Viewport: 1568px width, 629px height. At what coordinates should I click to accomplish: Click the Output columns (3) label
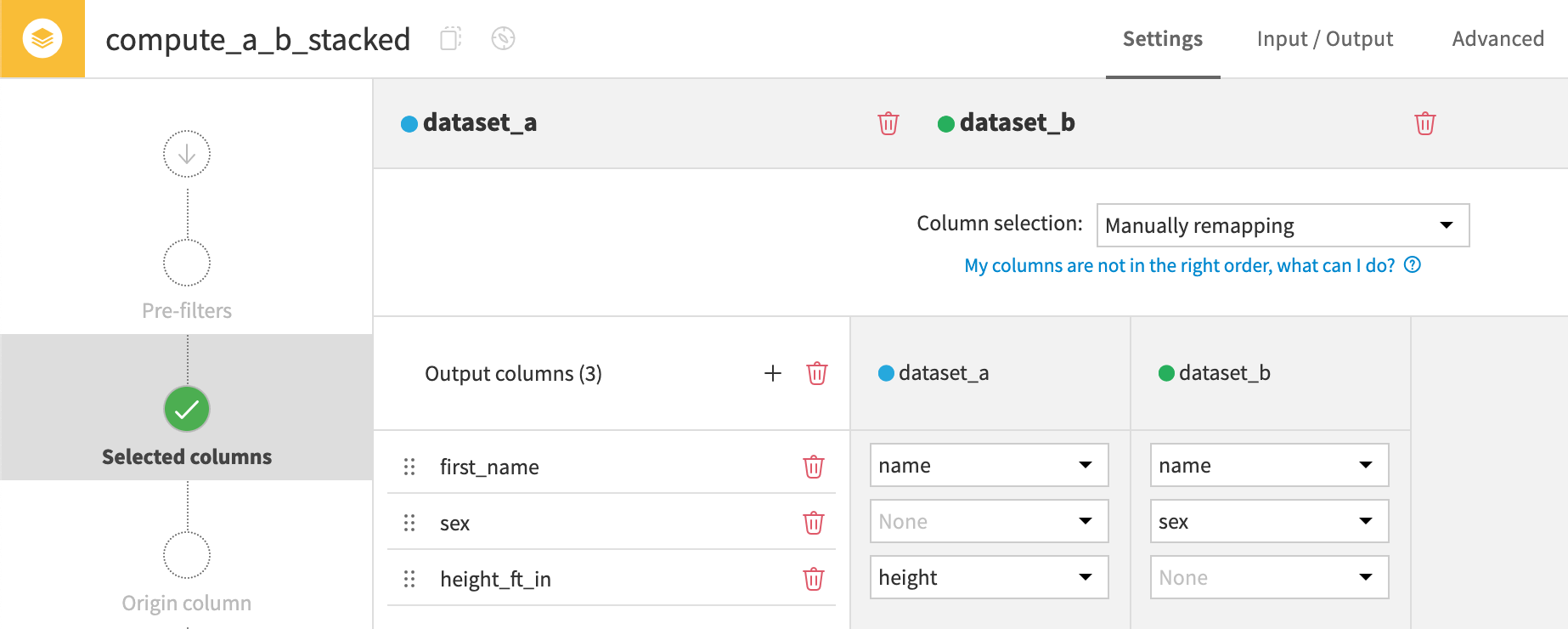pyautogui.click(x=513, y=373)
